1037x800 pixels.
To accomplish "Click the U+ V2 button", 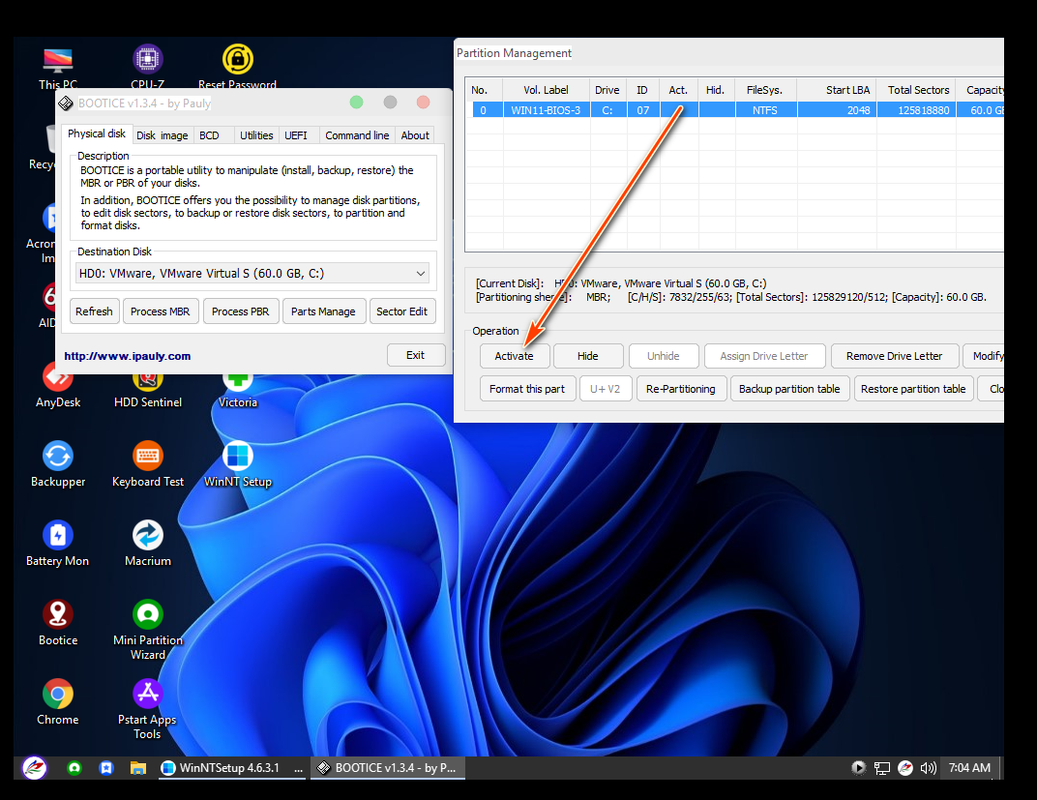I will tap(605, 389).
